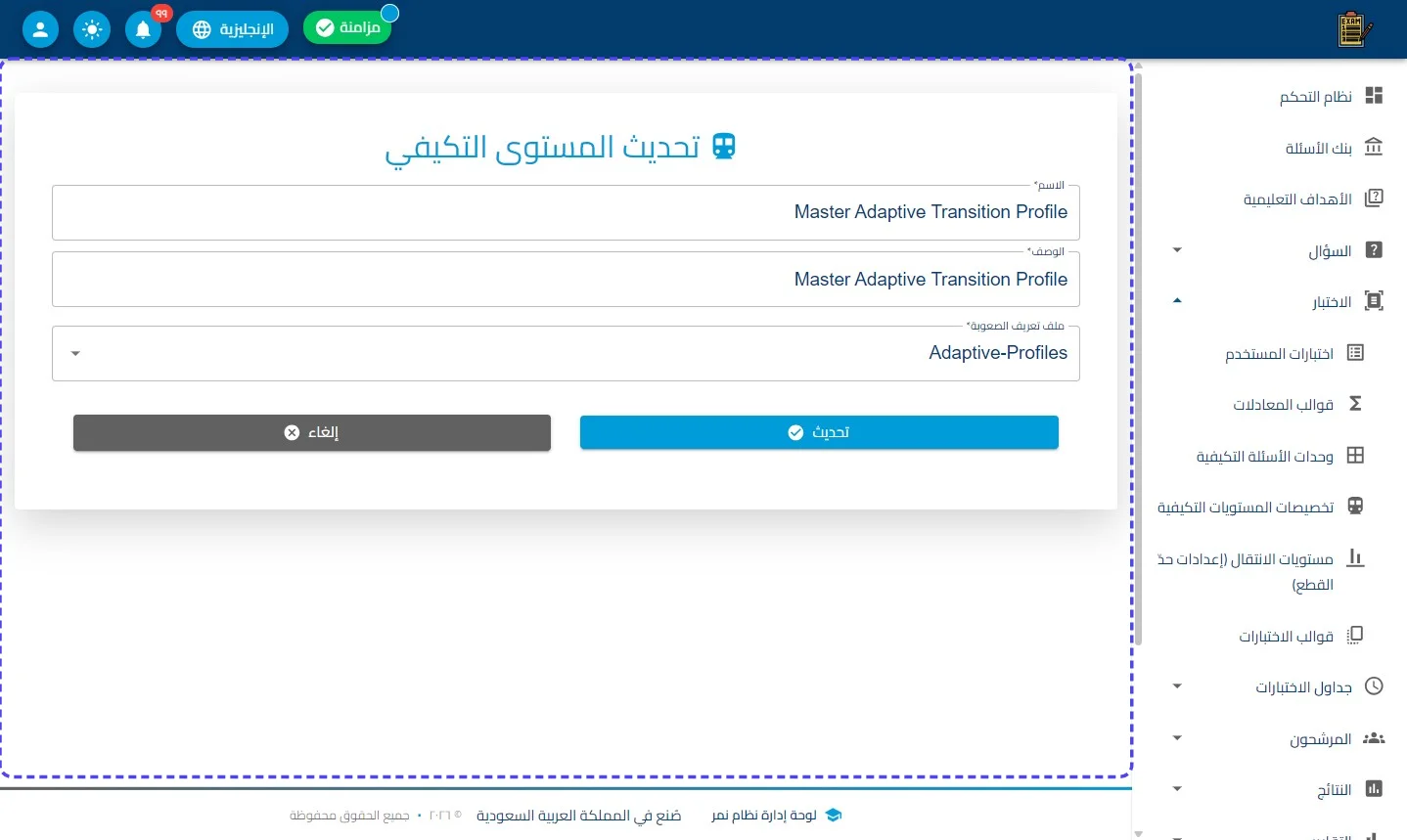This screenshot has width=1407, height=840.
Task: Click the النتائج results chart icon
Action: tap(1374, 789)
